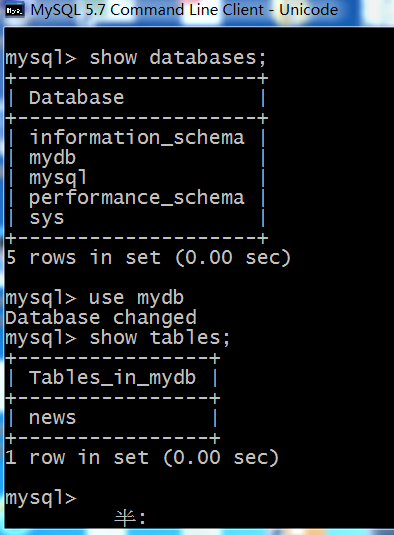
Task: Click the 'Unicode' text in the title bar
Action: (x=308, y=10)
